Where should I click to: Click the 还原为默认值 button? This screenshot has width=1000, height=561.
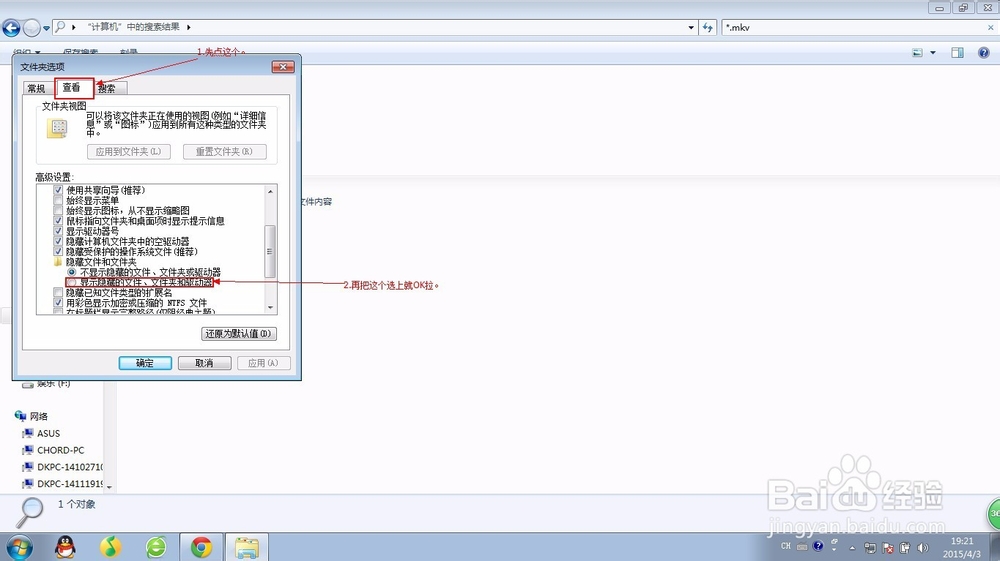pyautogui.click(x=239, y=333)
